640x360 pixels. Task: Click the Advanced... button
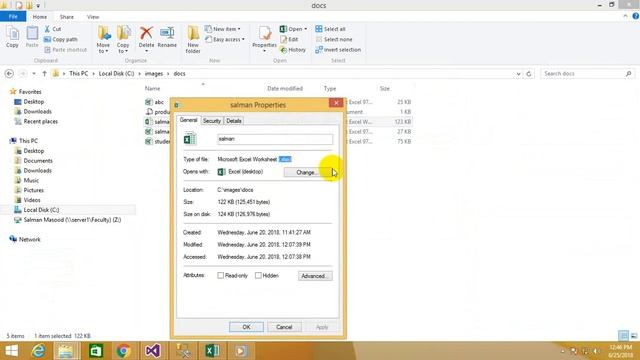pyautogui.click(x=315, y=276)
